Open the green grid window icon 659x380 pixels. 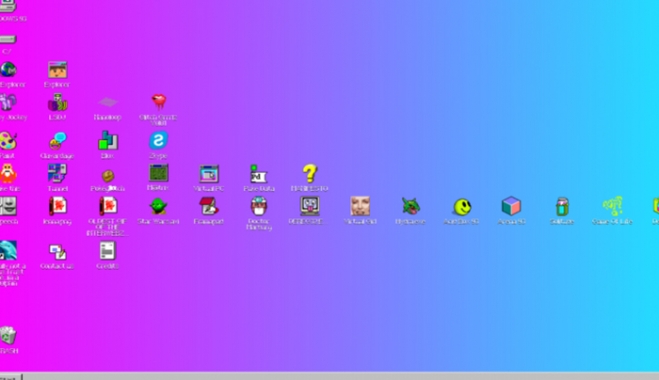tap(158, 173)
